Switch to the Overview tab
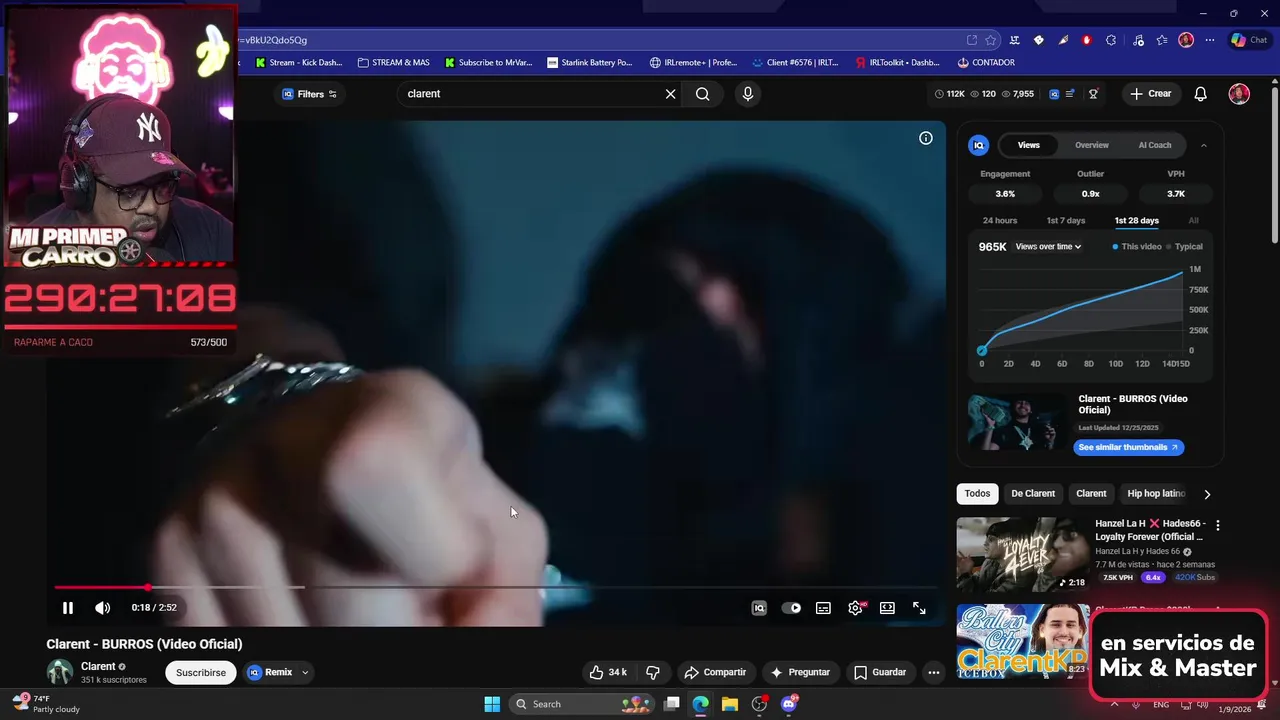 [1092, 145]
